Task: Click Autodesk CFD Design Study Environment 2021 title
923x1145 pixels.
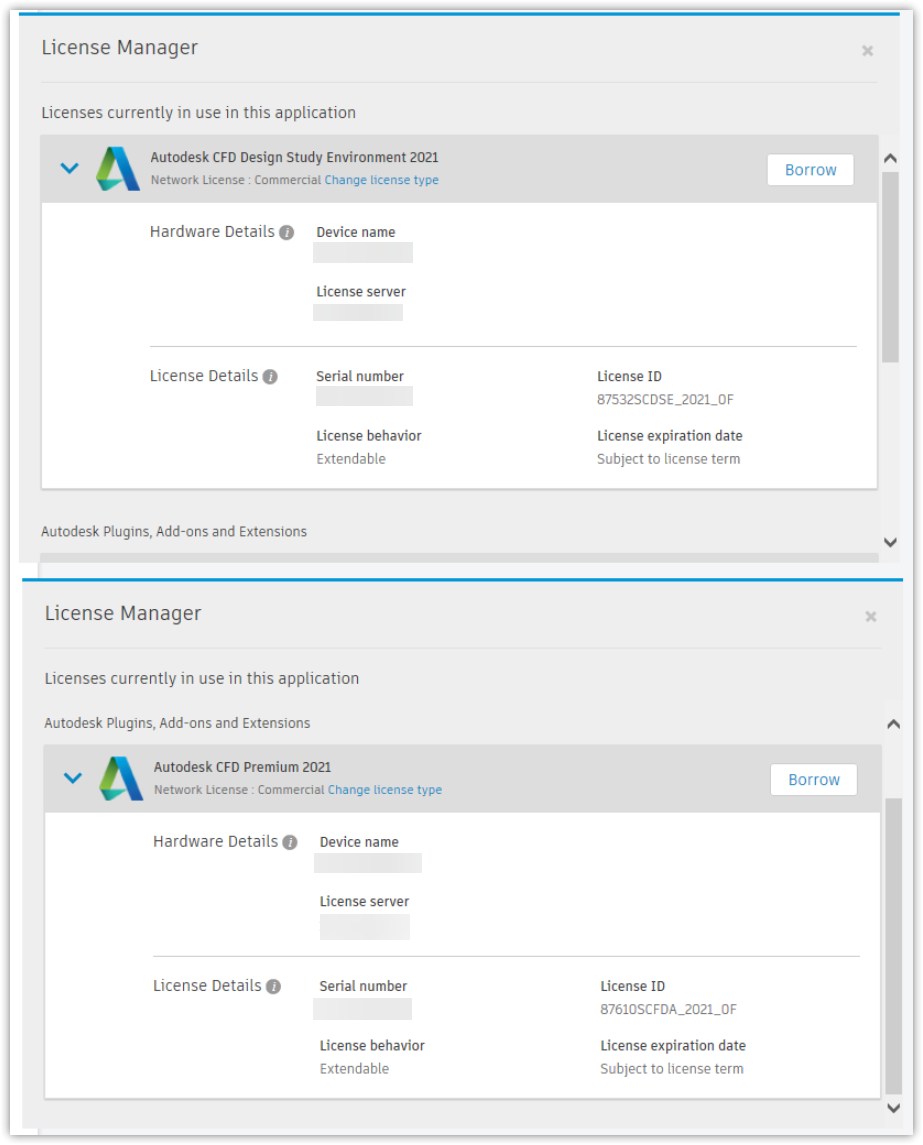Action: point(294,157)
